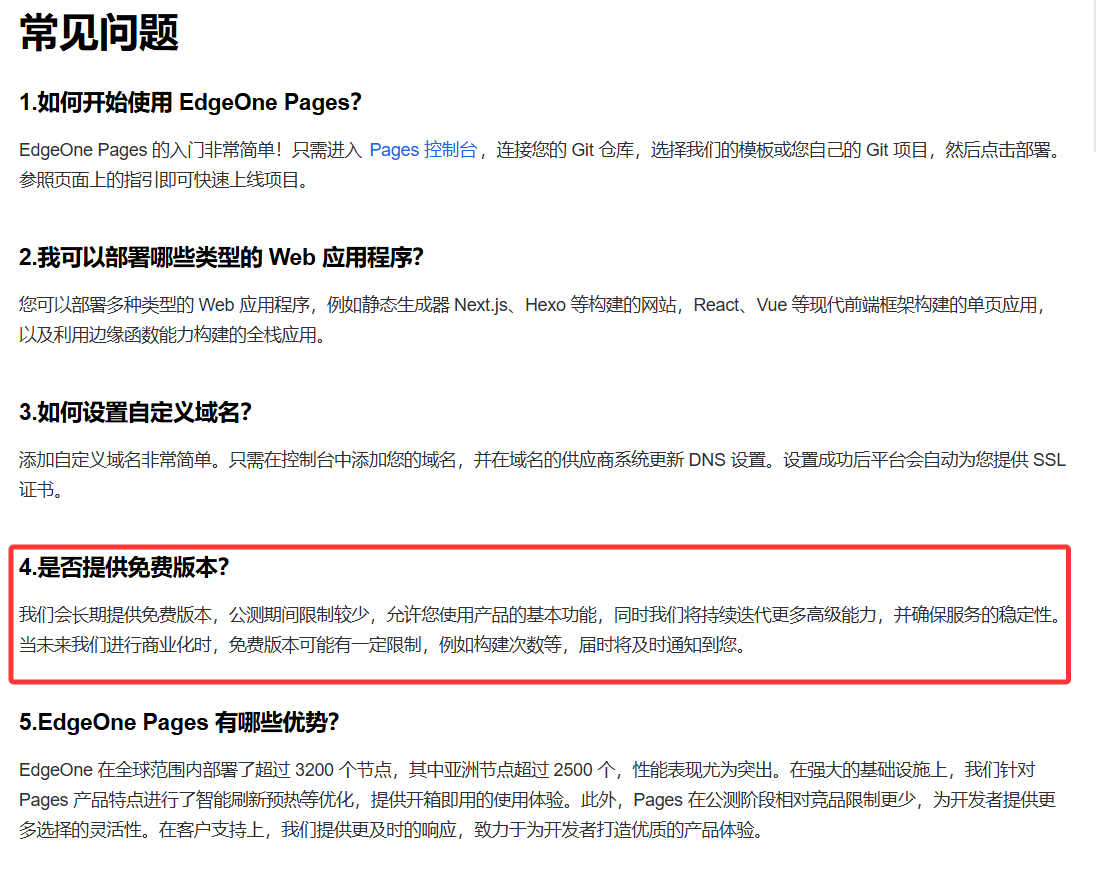Select the heading 如何开始使用 EdgeOne Pages?
Image resolution: width=1104 pixels, height=880 pixels.
[x=190, y=102]
